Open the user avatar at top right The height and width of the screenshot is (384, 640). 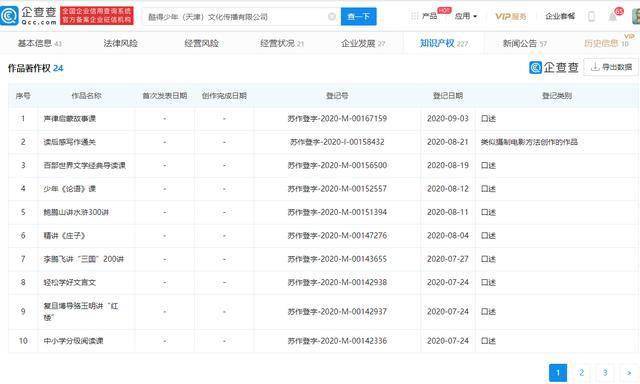(636, 16)
